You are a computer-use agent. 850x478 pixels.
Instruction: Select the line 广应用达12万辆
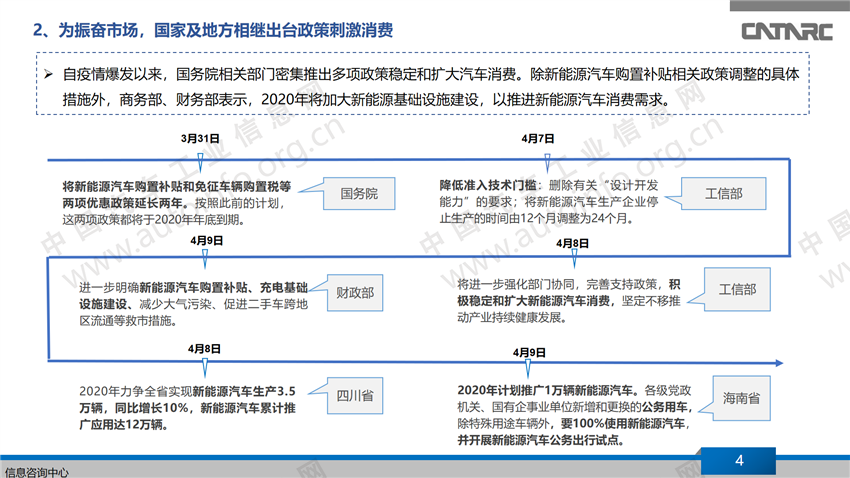point(123,425)
